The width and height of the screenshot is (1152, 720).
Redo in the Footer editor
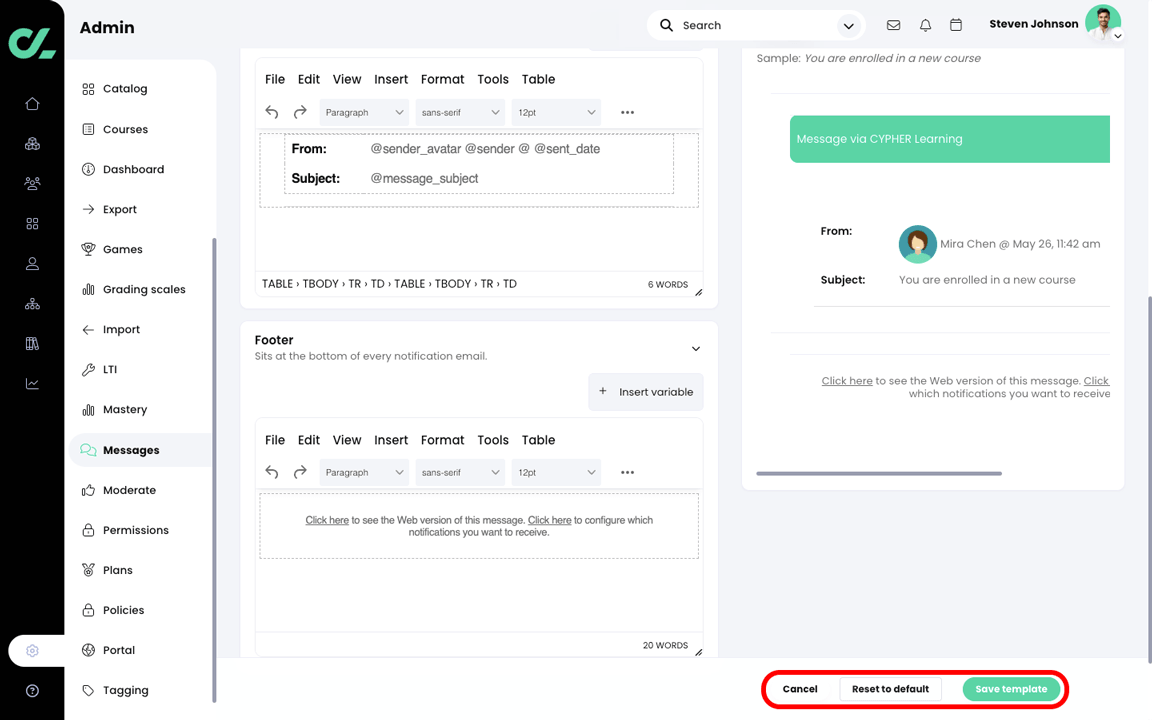pos(300,472)
